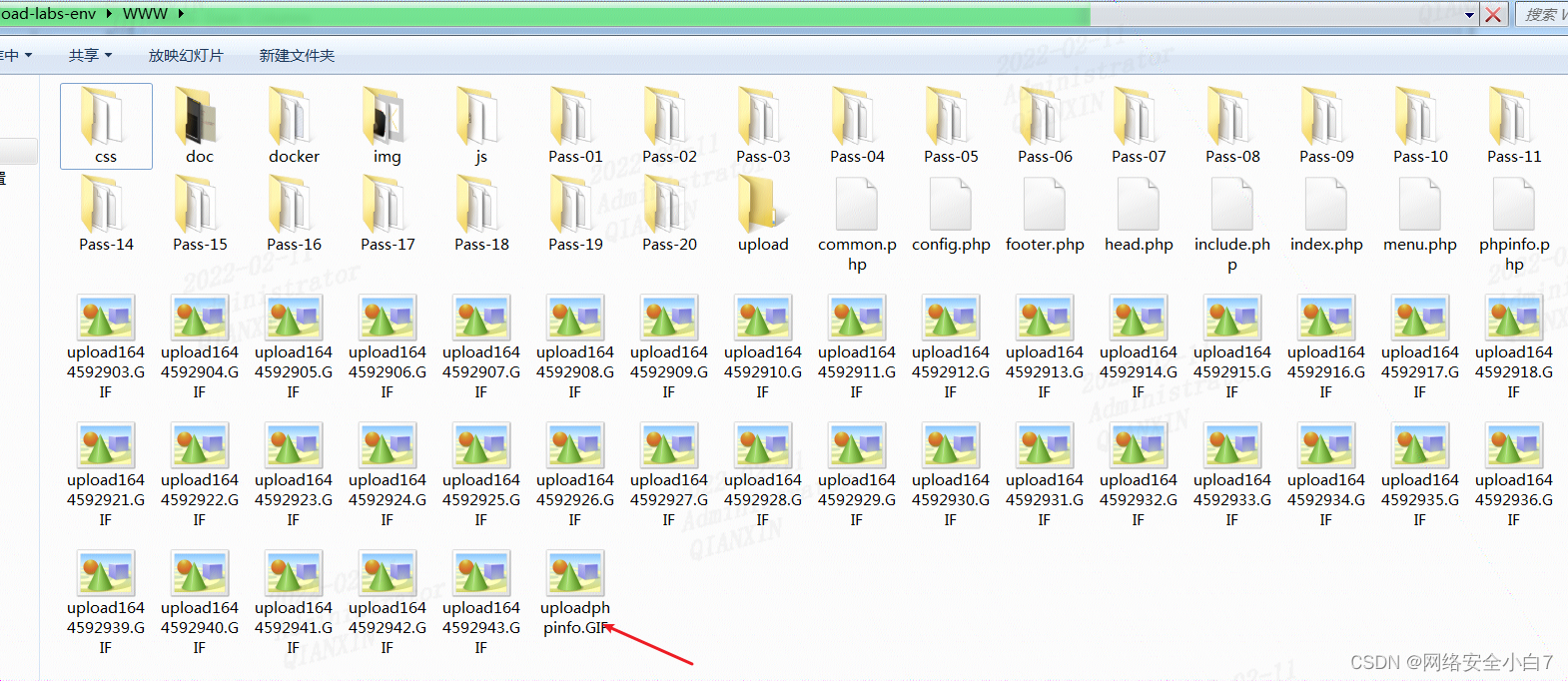Select the menu.php file

[x=1420, y=214]
